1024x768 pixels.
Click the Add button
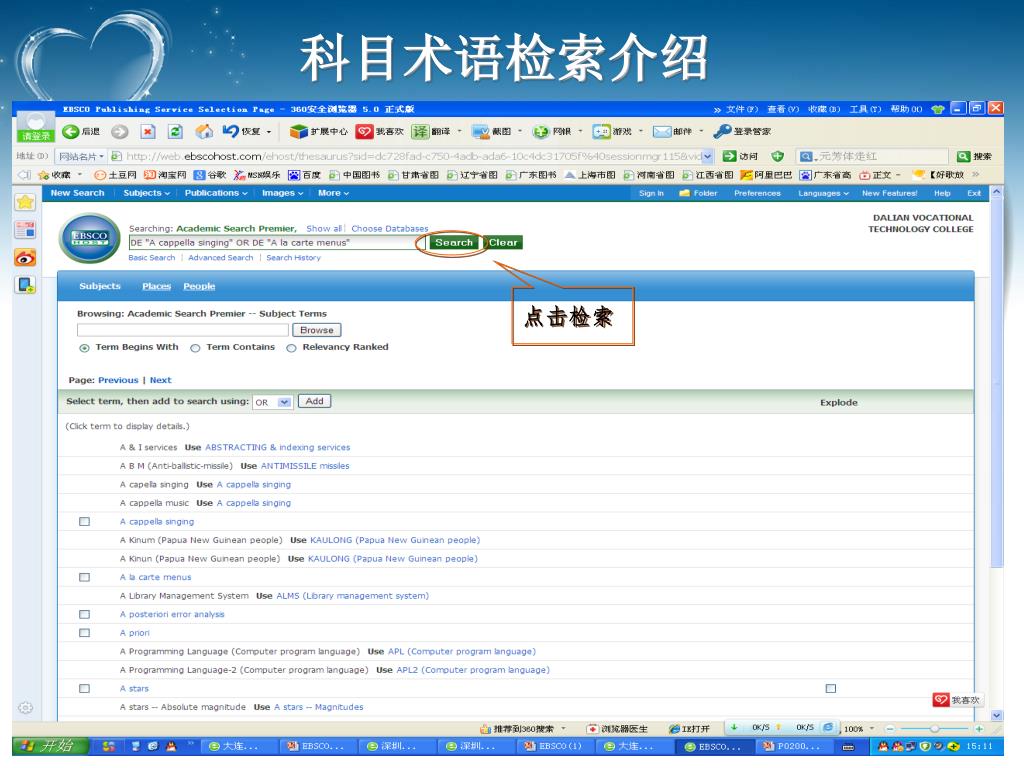pos(314,401)
